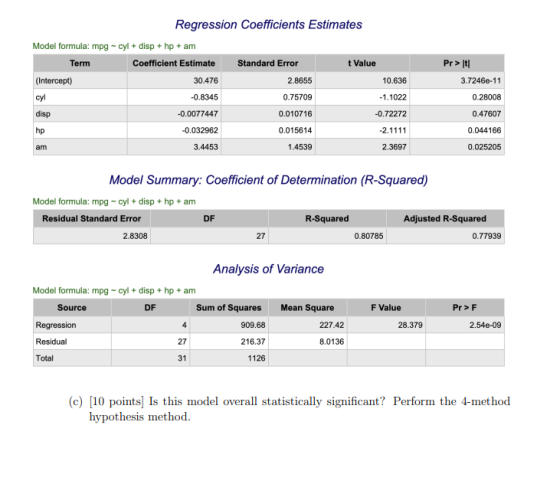The image size is (560, 484).
Task: Click the adjusted R-squared value 0.77939
Action: [x=486, y=236]
